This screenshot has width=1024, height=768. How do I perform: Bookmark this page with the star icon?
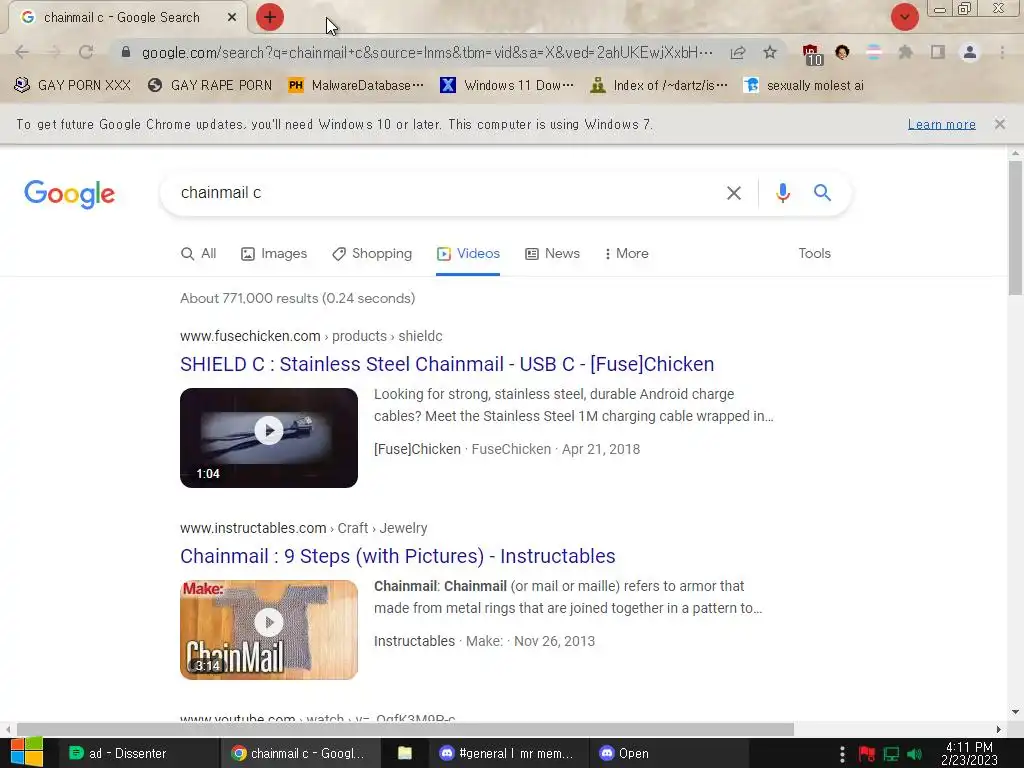(x=770, y=52)
